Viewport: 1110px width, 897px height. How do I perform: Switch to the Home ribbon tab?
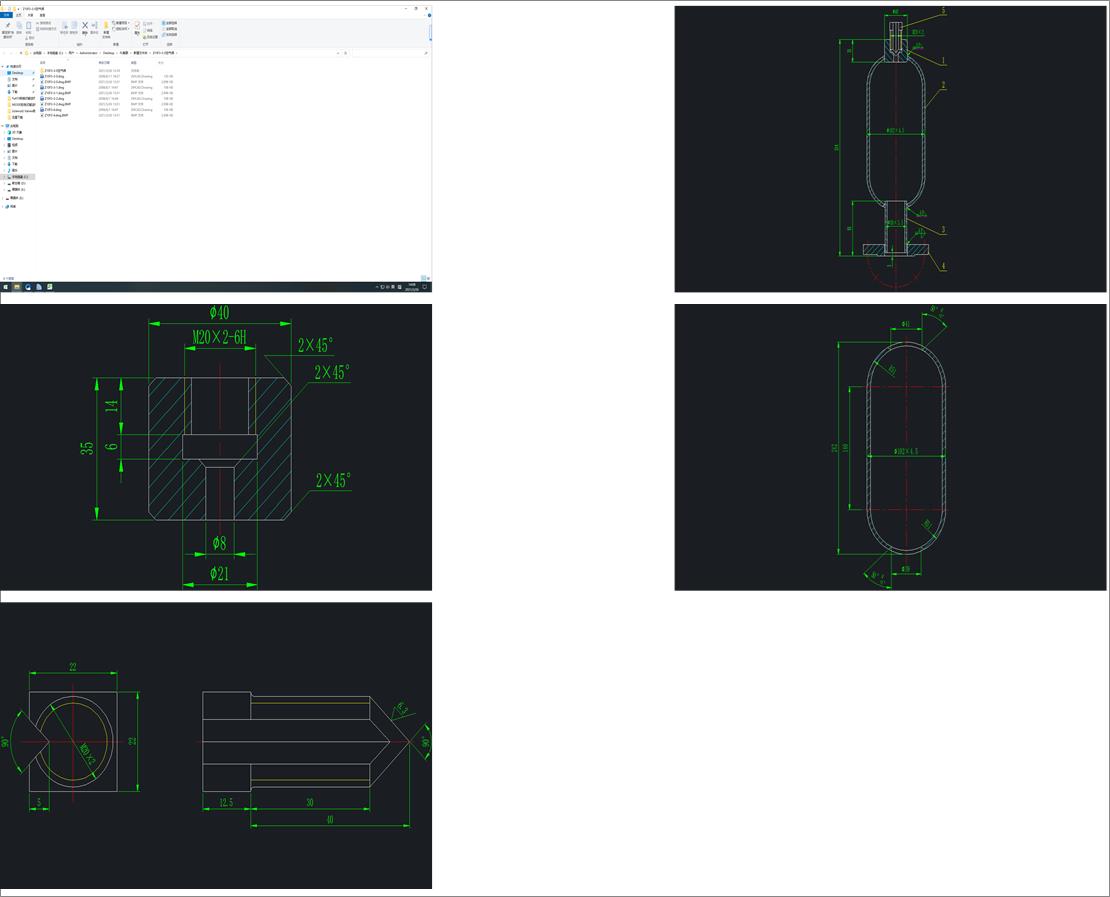[18, 15]
